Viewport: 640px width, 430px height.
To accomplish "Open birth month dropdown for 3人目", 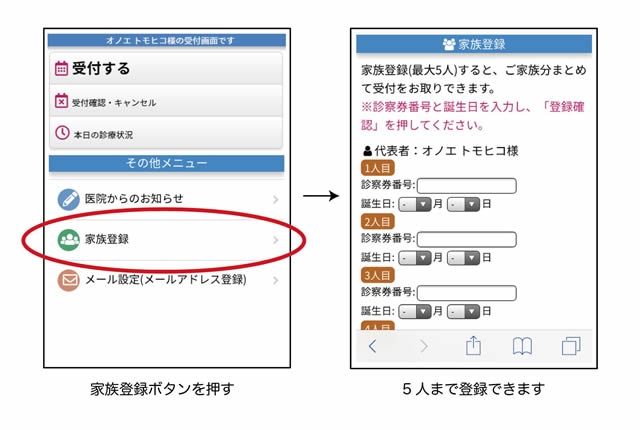I will 415,312.
